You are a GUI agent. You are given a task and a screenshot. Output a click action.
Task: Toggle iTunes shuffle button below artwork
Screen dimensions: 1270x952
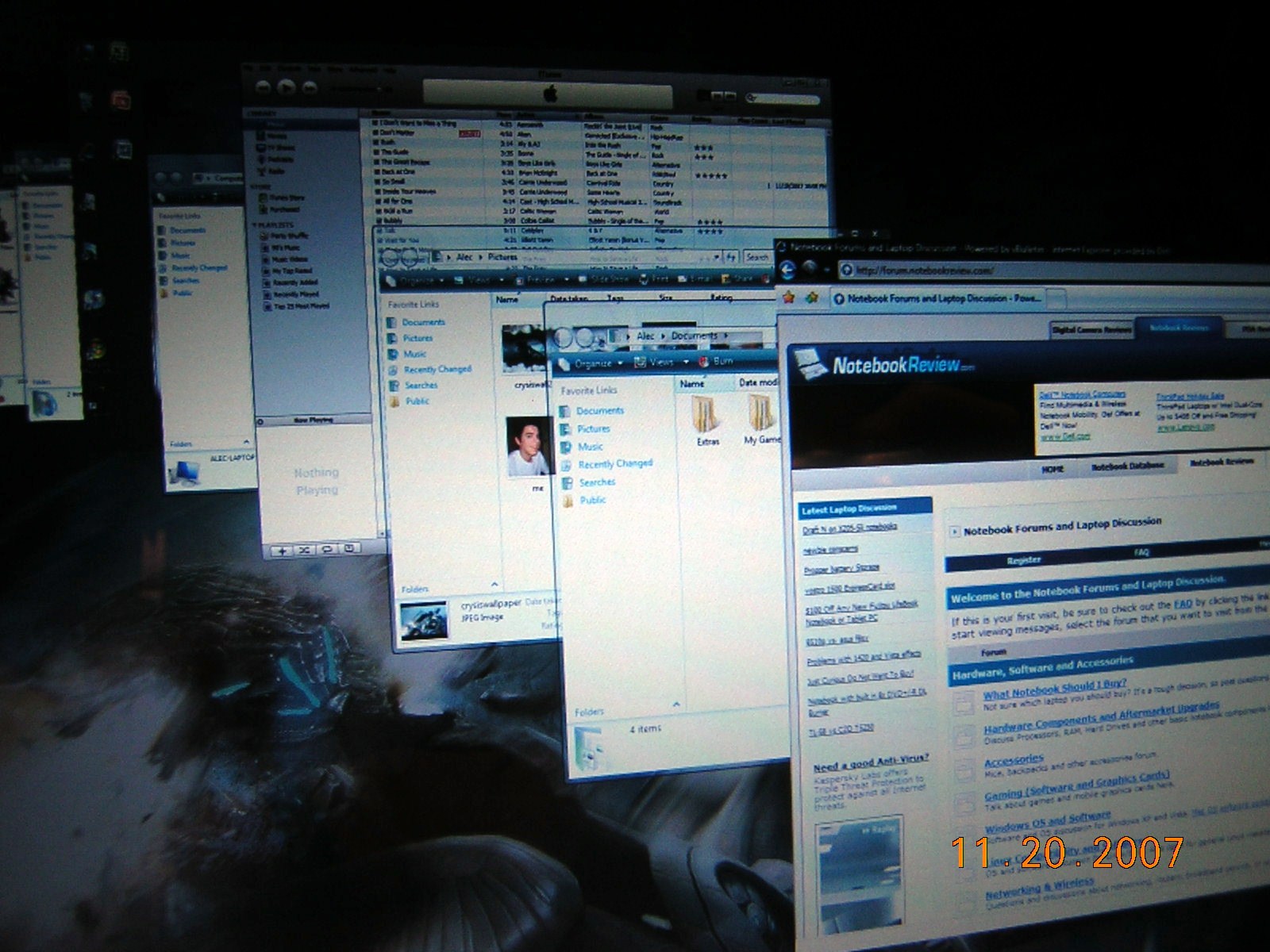(305, 550)
